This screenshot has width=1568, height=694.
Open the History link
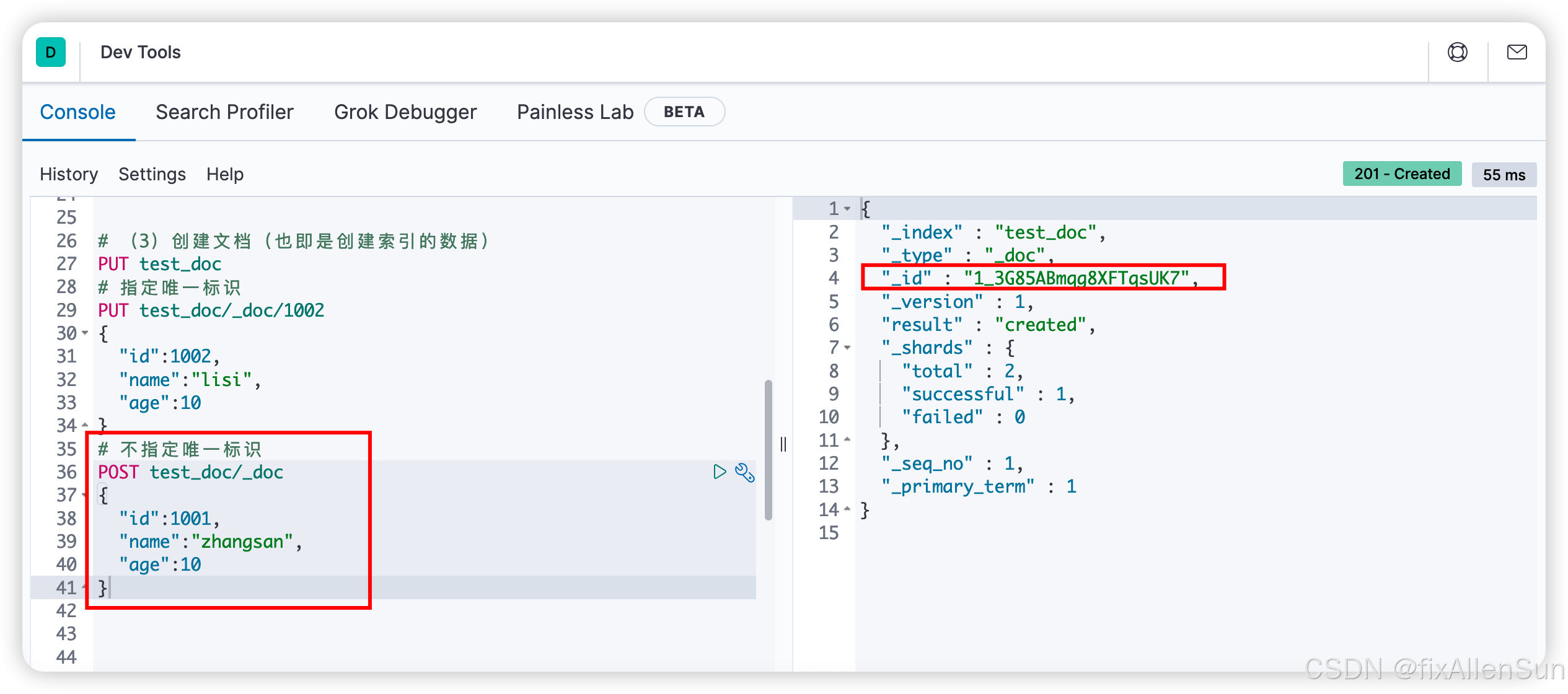[69, 174]
